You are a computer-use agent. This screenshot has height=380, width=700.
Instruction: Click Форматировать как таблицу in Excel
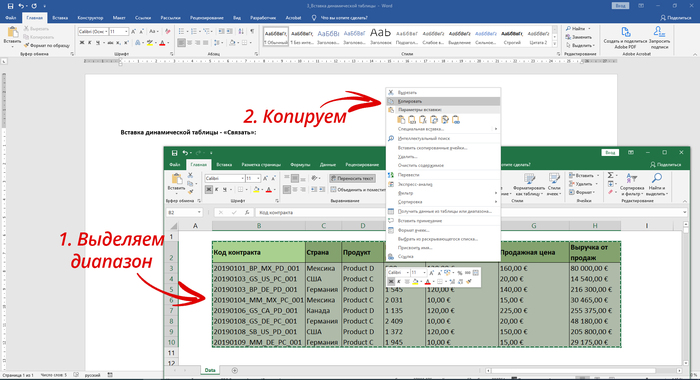tap(529, 184)
